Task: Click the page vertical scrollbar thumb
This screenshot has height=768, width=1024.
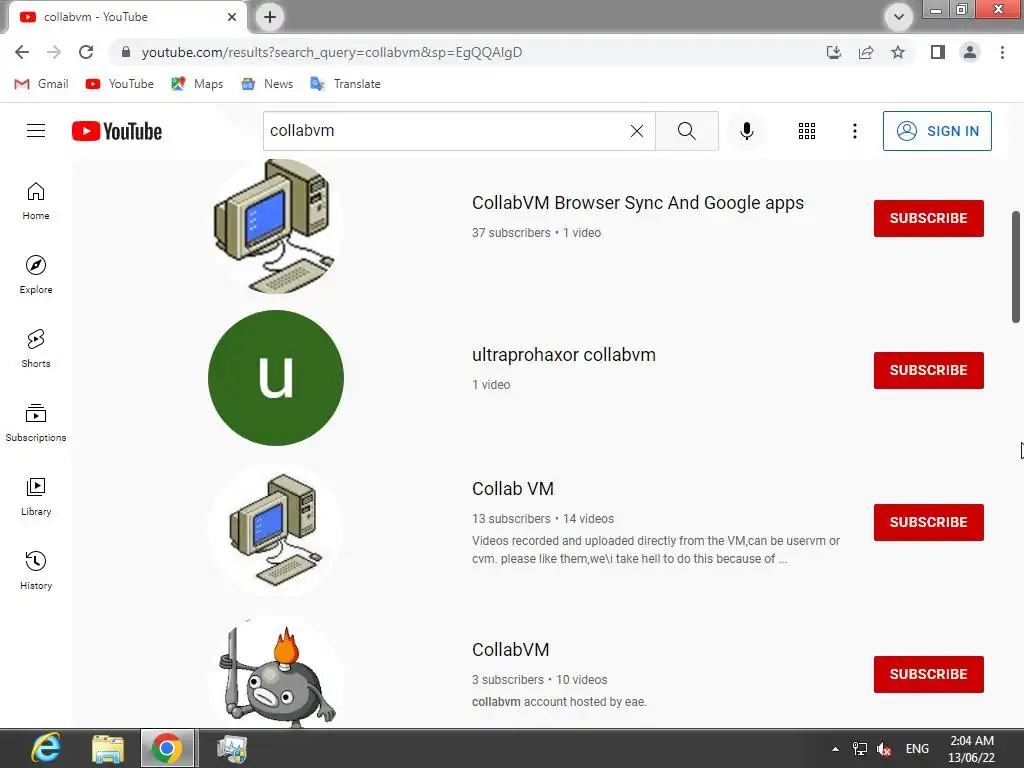Action: coord(1016,266)
